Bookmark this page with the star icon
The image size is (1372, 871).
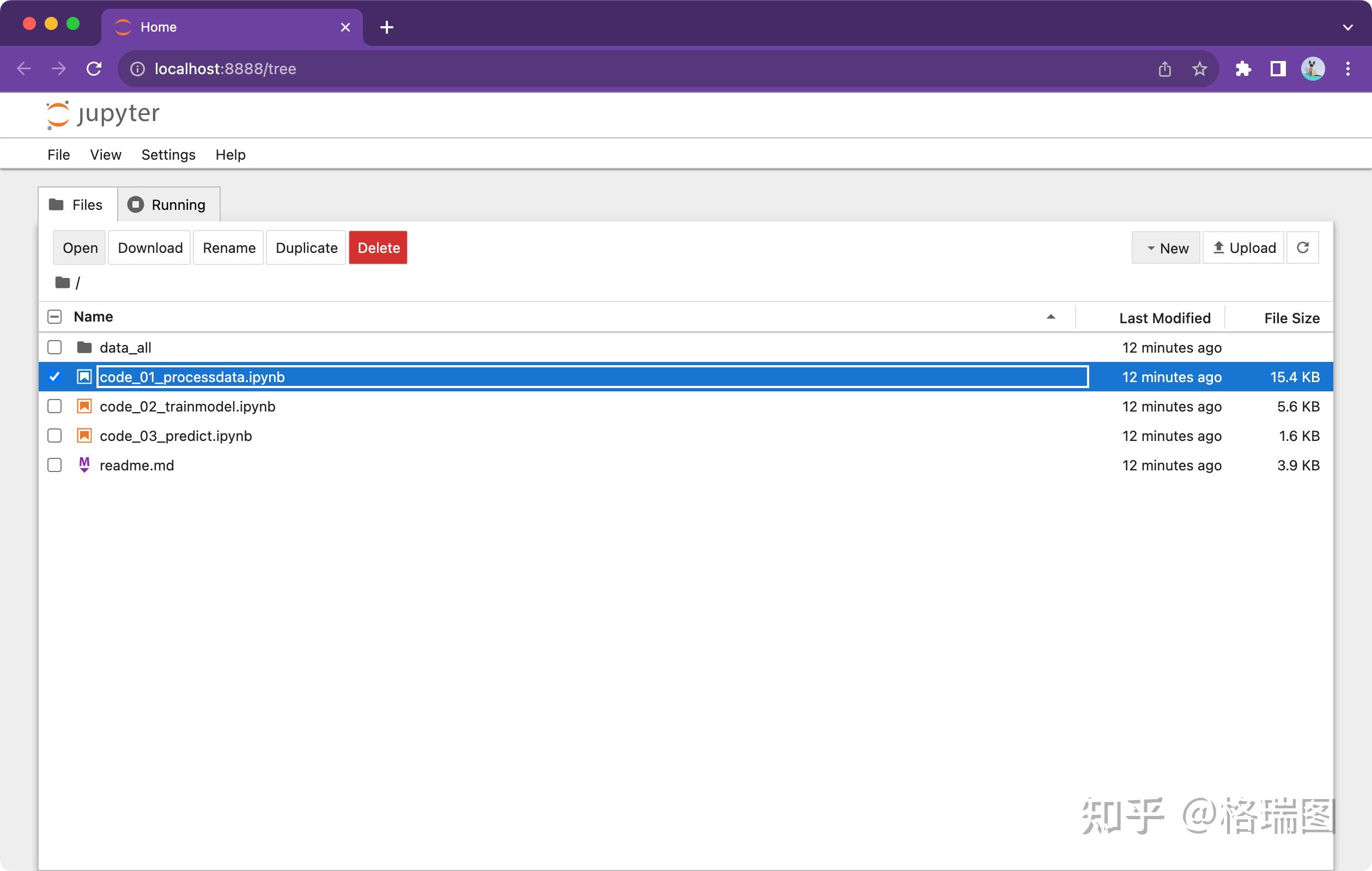[x=1199, y=69]
